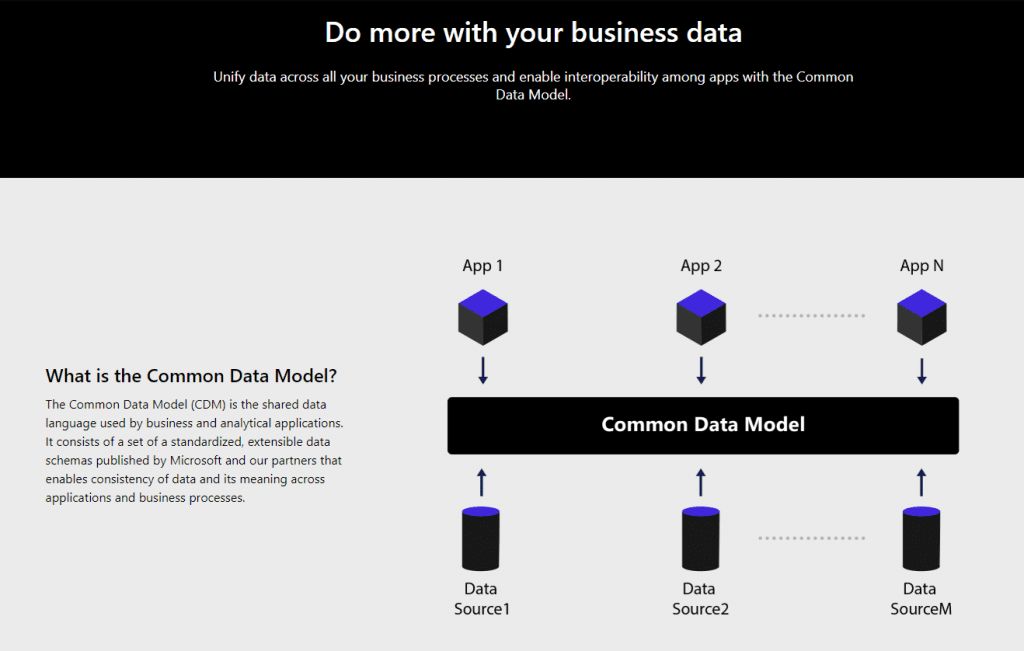Click the "Data Source2" text label
The width and height of the screenshot is (1024, 651).
point(700,599)
